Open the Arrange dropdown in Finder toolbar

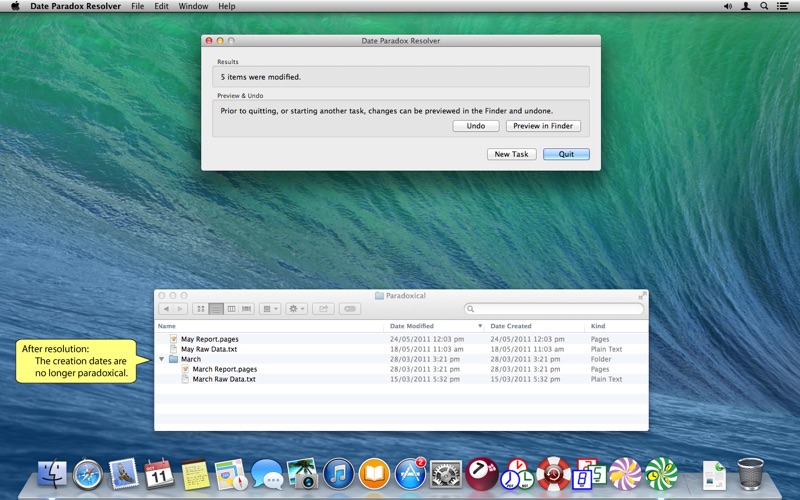[x=270, y=309]
